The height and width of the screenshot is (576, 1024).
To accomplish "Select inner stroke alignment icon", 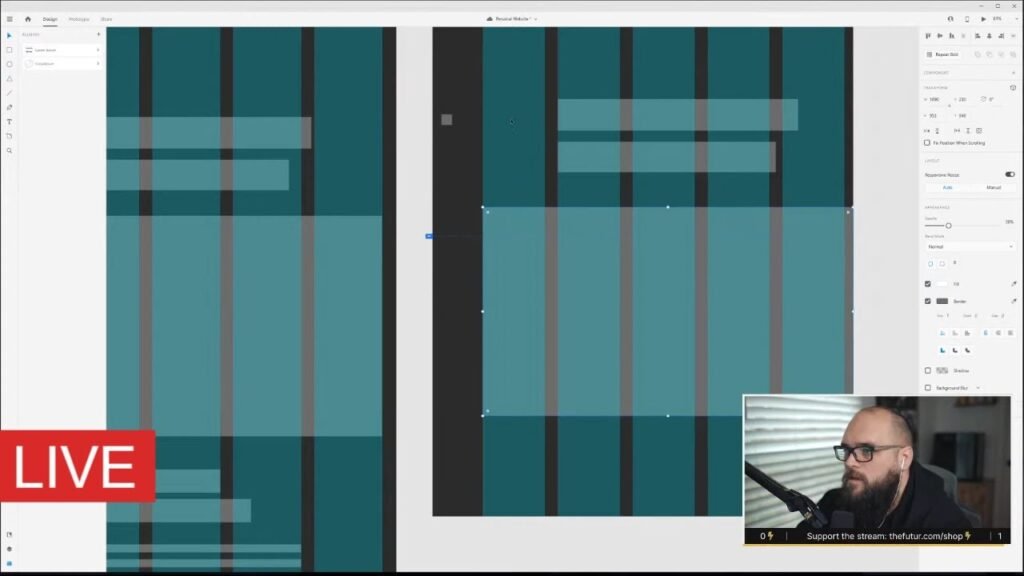I will tap(942, 333).
